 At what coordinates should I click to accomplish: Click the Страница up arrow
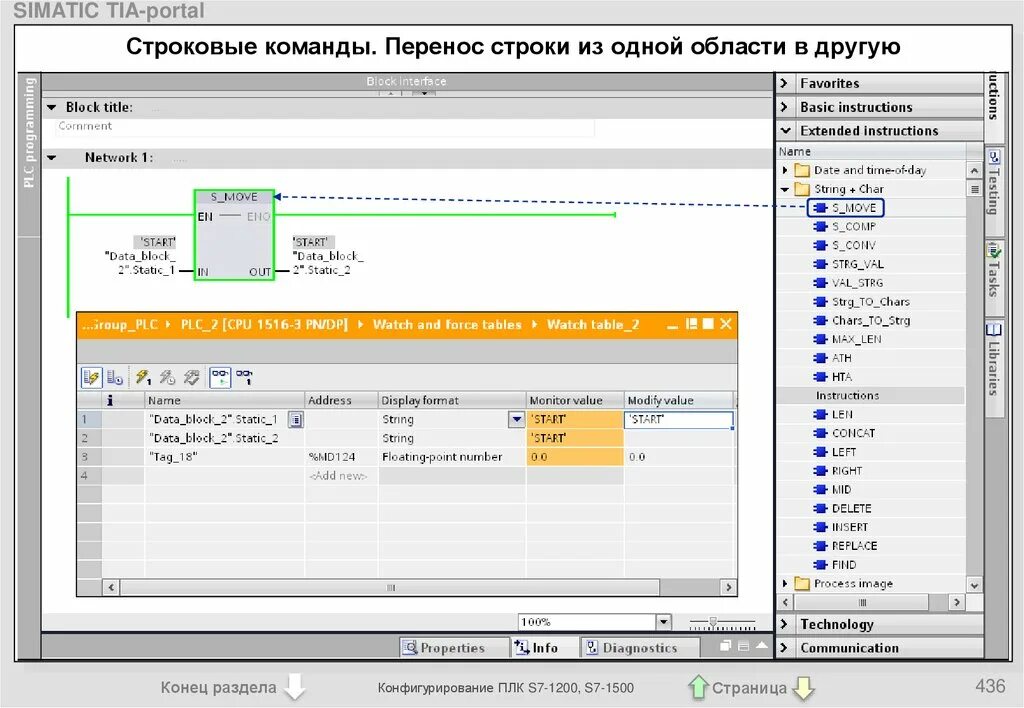(698, 687)
